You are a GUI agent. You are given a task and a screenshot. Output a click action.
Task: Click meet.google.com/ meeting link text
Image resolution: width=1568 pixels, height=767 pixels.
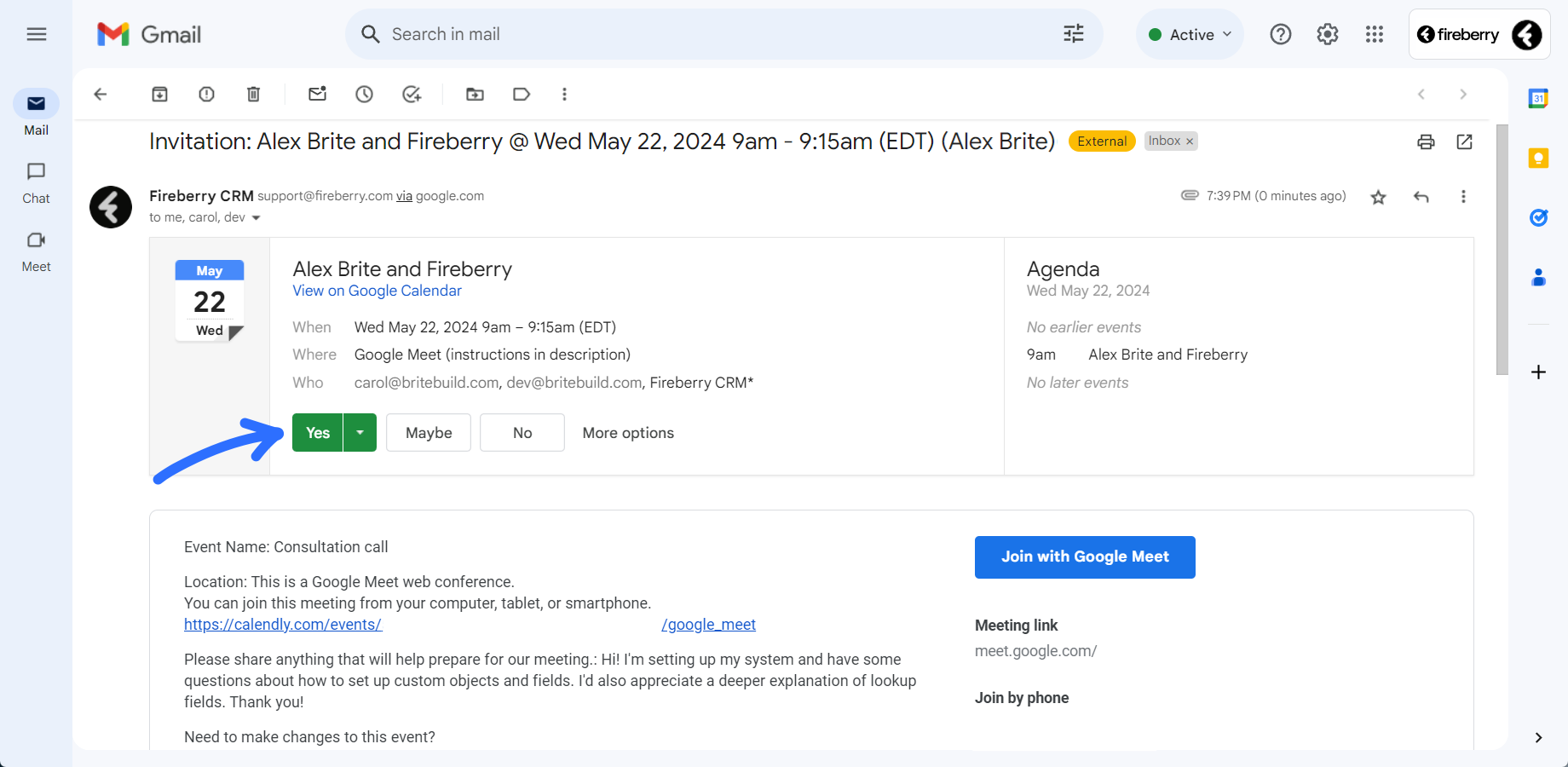click(1035, 651)
